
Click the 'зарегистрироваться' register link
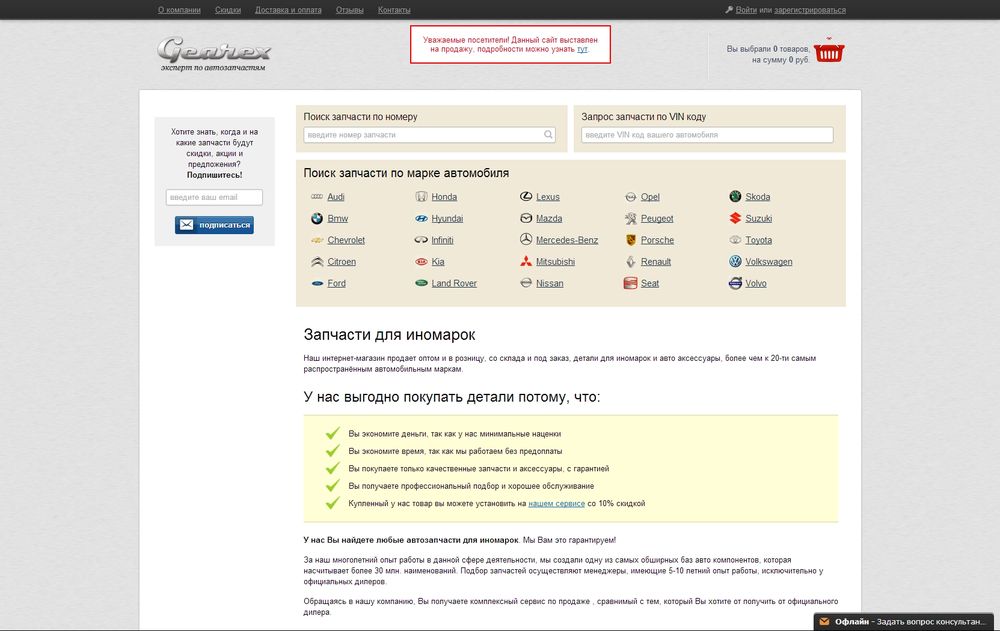[810, 10]
